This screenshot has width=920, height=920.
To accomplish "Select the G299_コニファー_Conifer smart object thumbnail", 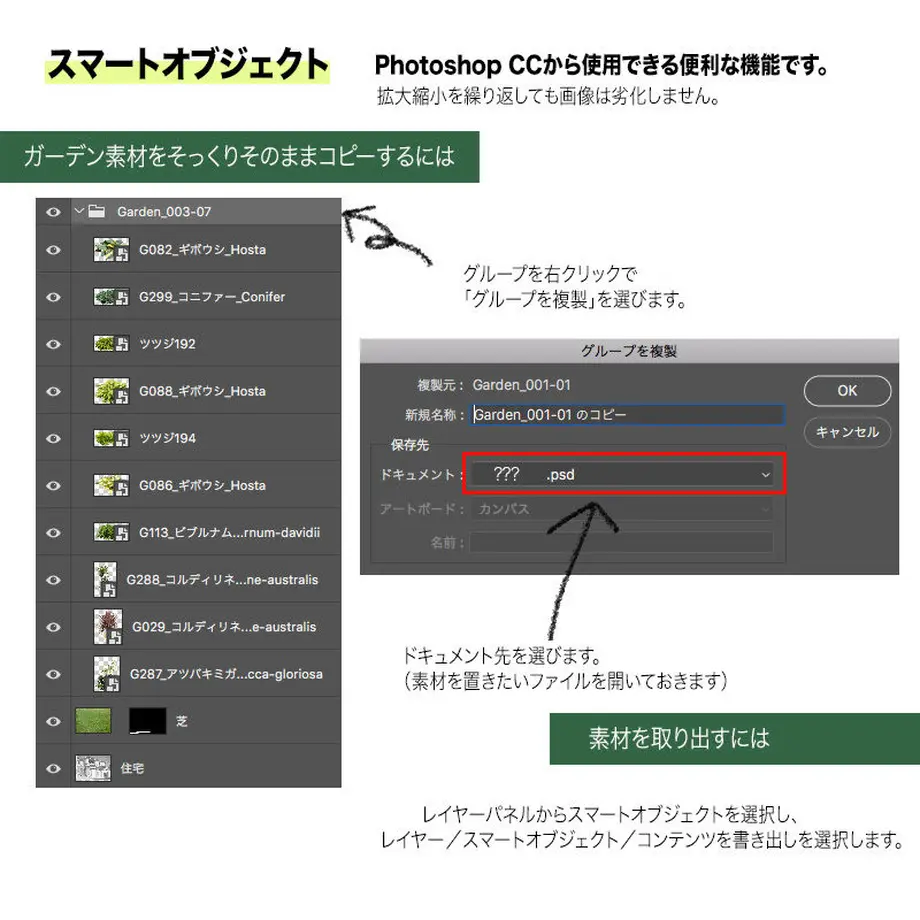I will pyautogui.click(x=111, y=297).
